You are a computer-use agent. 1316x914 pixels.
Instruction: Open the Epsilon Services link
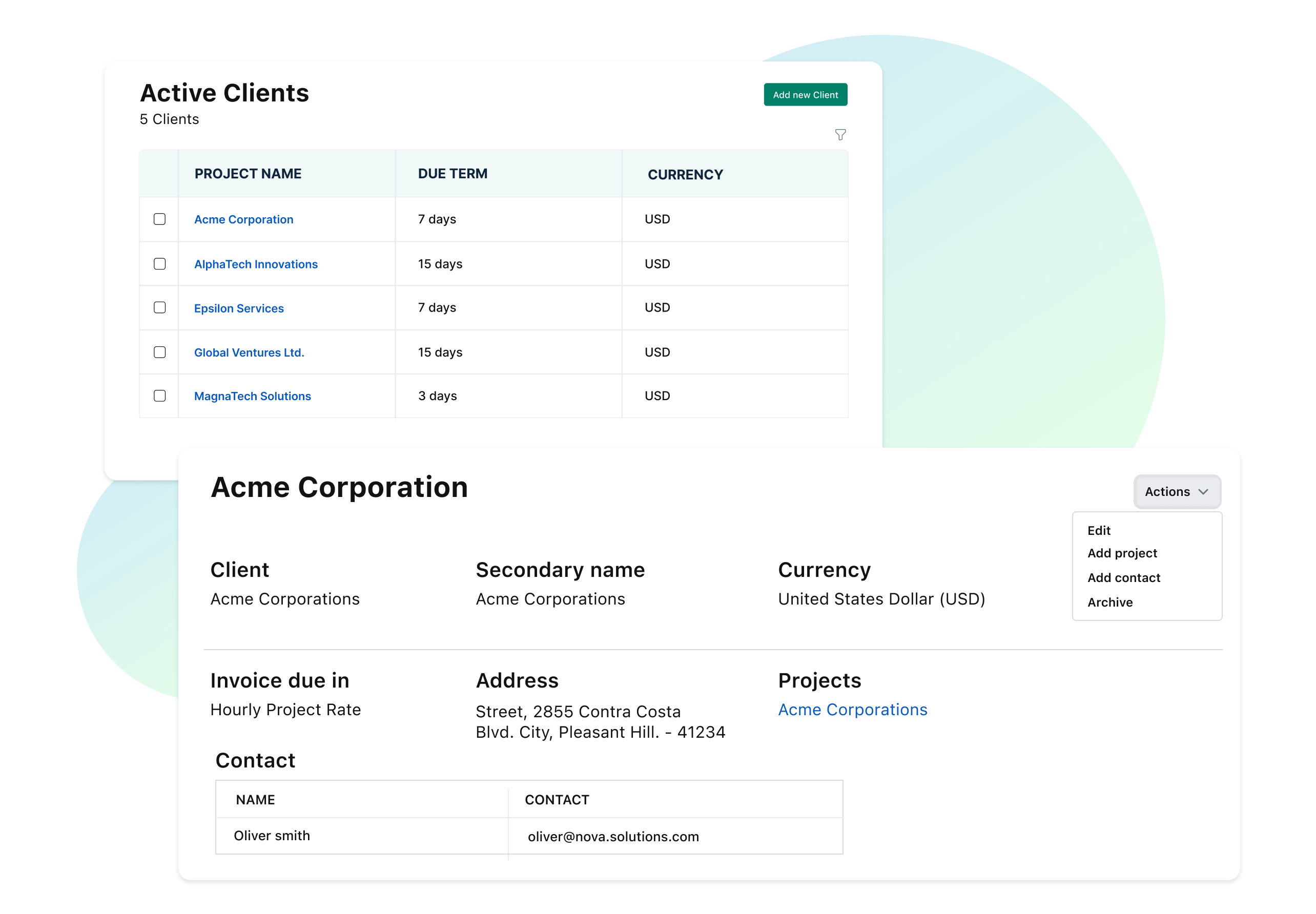point(239,308)
